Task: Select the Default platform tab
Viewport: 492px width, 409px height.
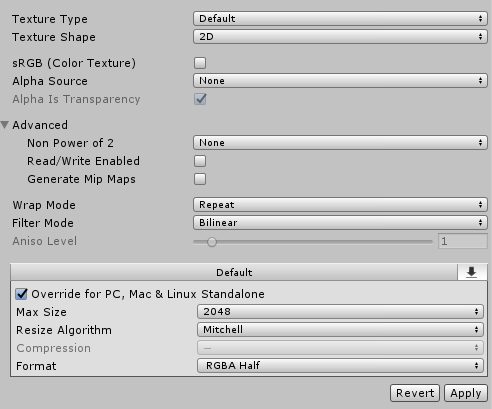Action: (234, 272)
